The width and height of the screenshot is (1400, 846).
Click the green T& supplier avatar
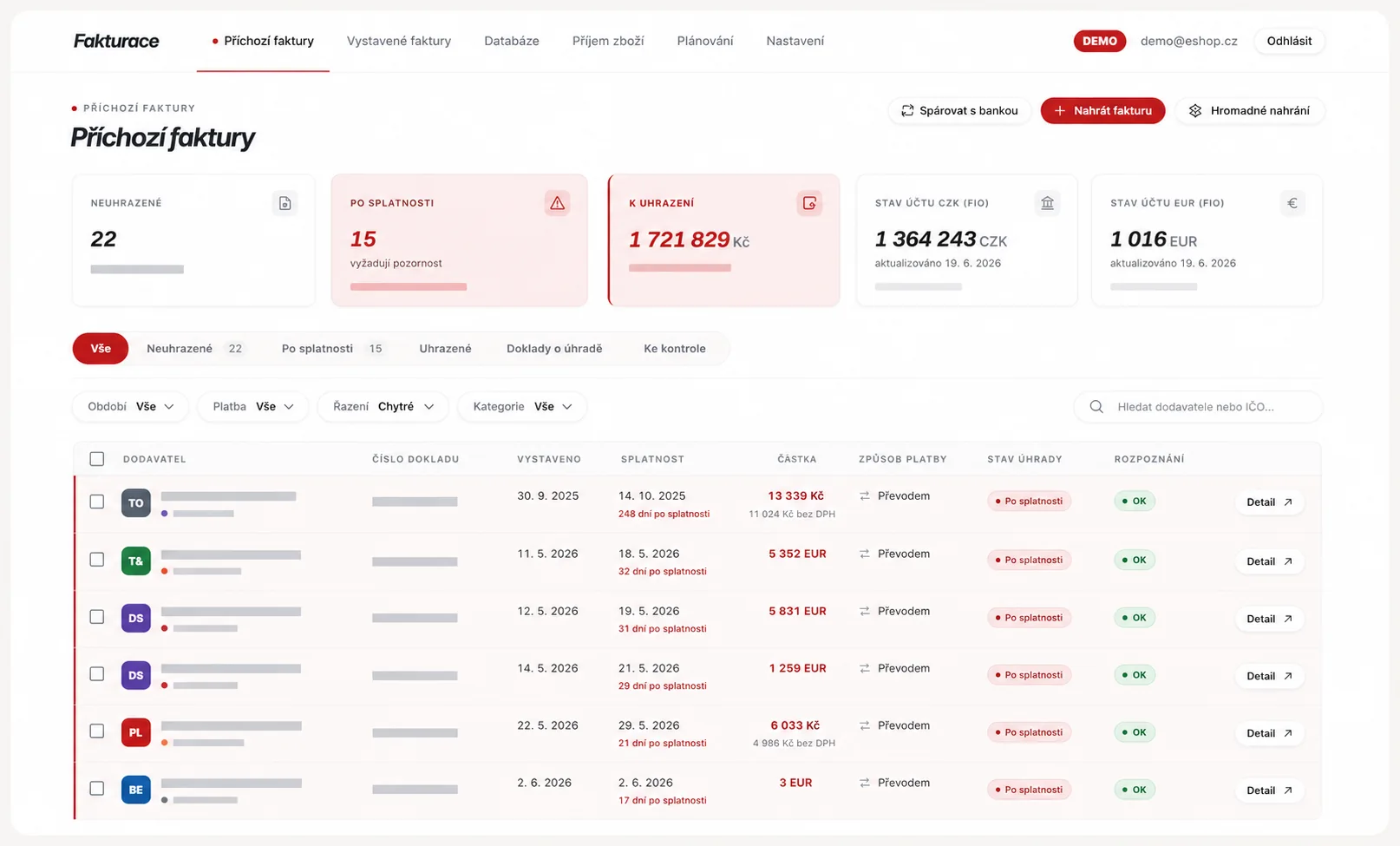tap(136, 561)
